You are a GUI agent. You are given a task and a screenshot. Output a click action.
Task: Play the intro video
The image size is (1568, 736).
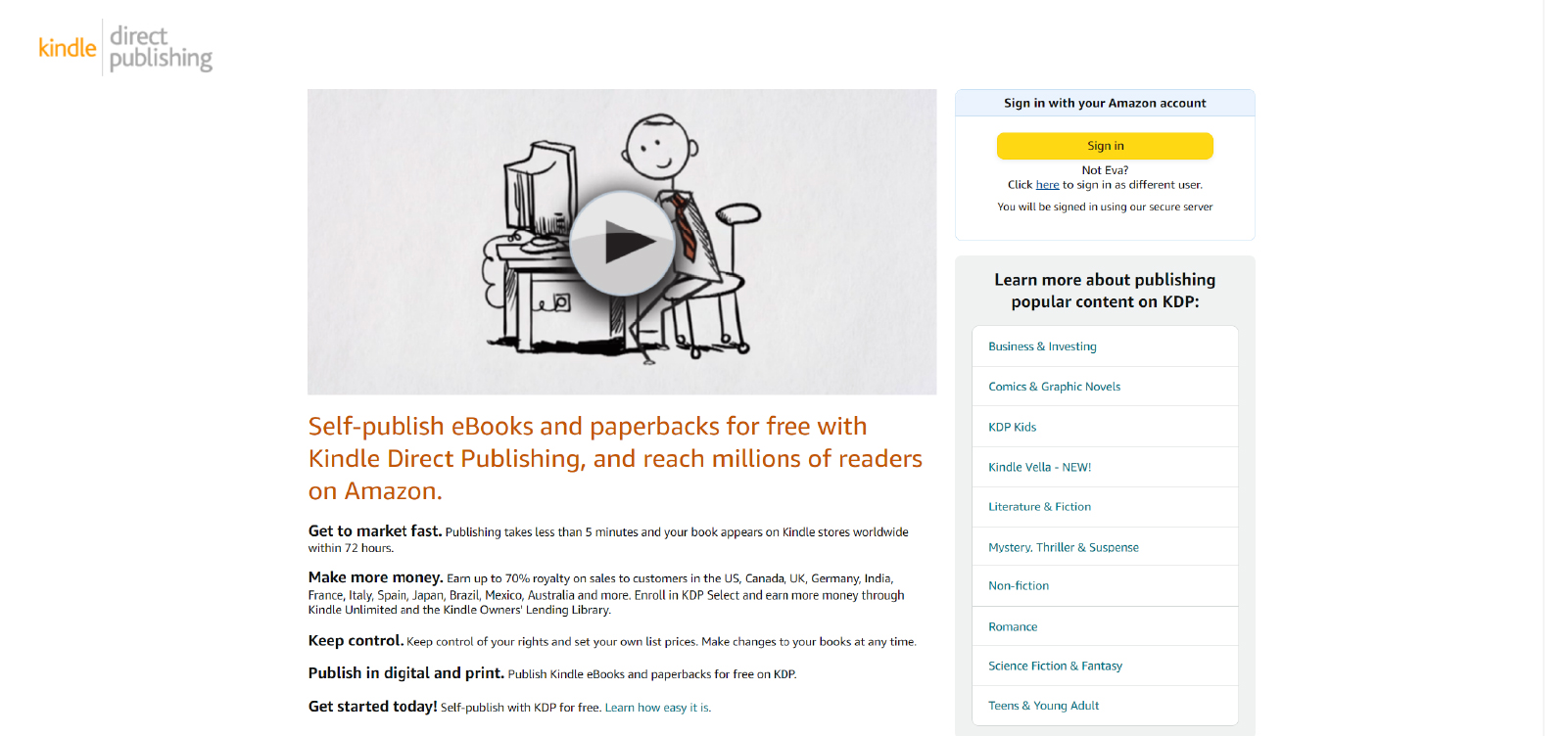622,243
